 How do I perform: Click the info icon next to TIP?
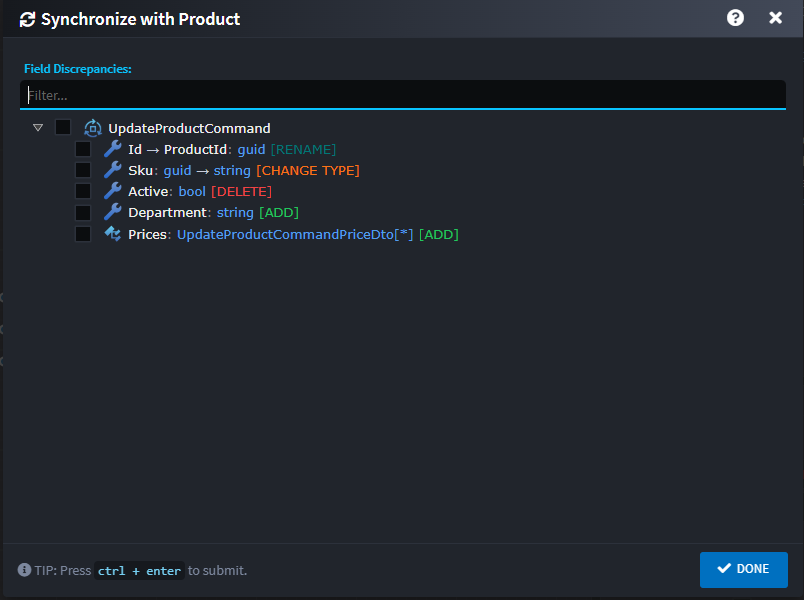(24, 570)
